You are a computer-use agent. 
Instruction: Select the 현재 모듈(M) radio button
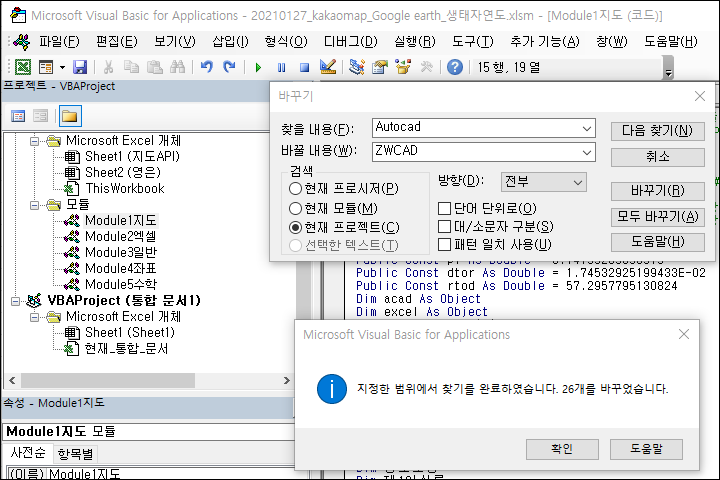click(295, 209)
